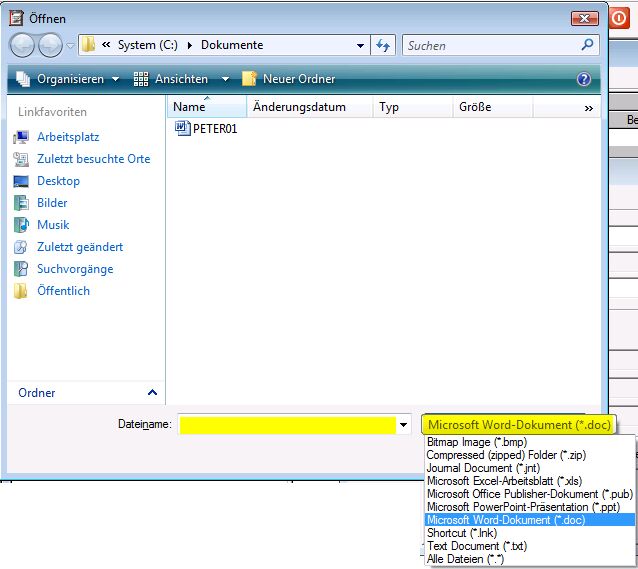Open recent pages dropdown beside navigation arrows
638x569 pixels.
70,46
